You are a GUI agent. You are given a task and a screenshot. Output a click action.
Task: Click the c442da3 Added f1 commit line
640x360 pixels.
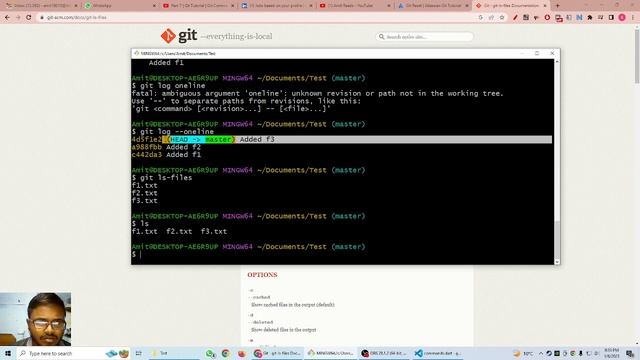(x=166, y=155)
